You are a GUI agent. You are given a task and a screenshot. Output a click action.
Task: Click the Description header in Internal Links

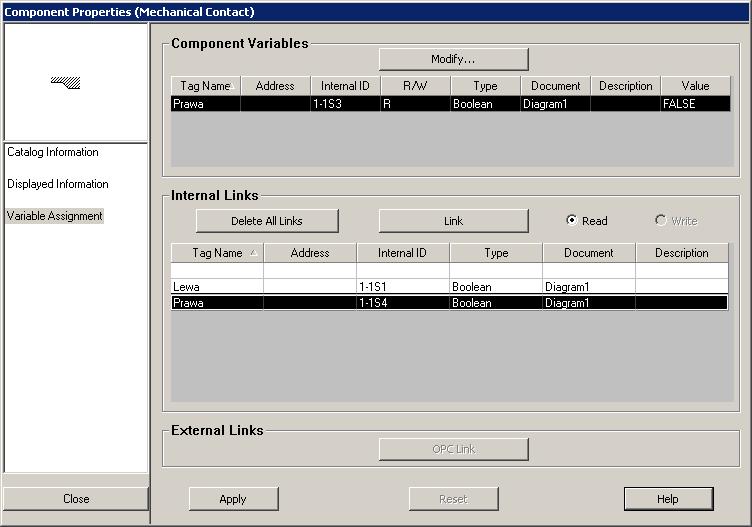click(682, 253)
